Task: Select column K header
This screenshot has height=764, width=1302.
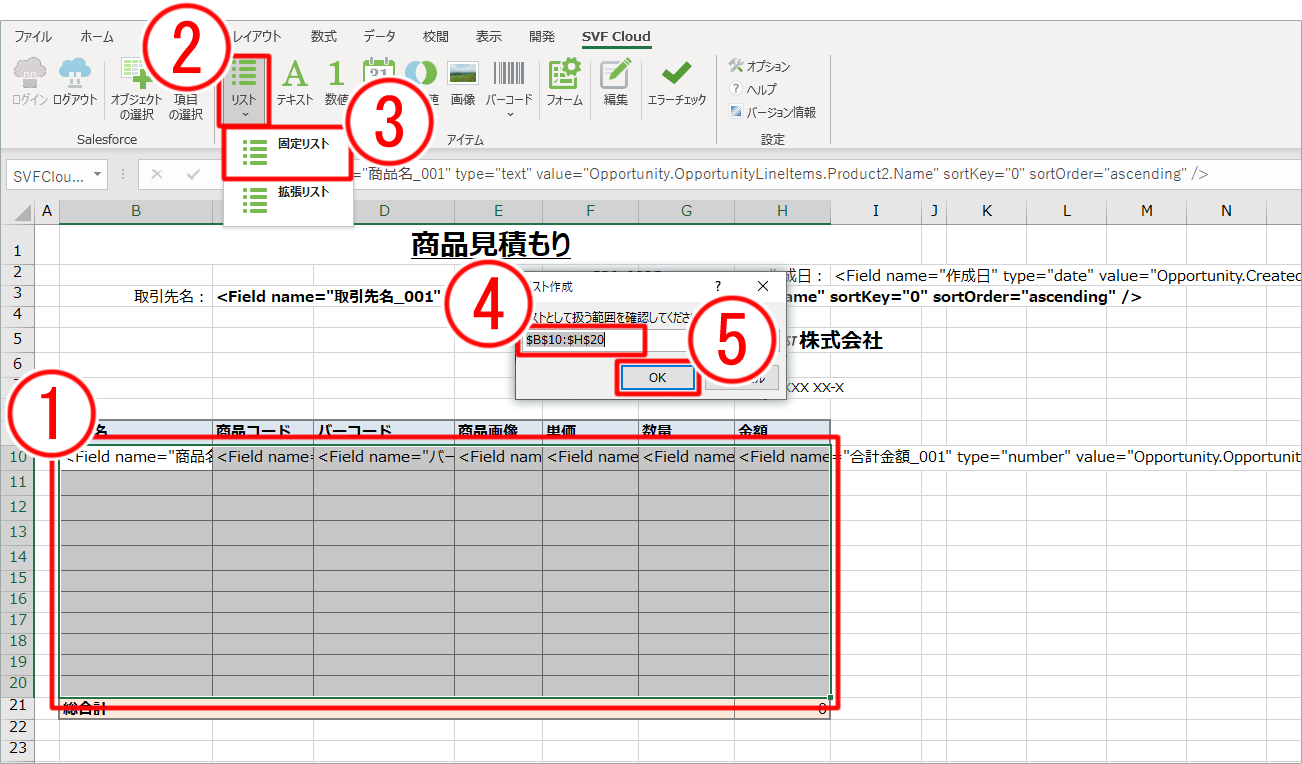Action: [x=986, y=211]
